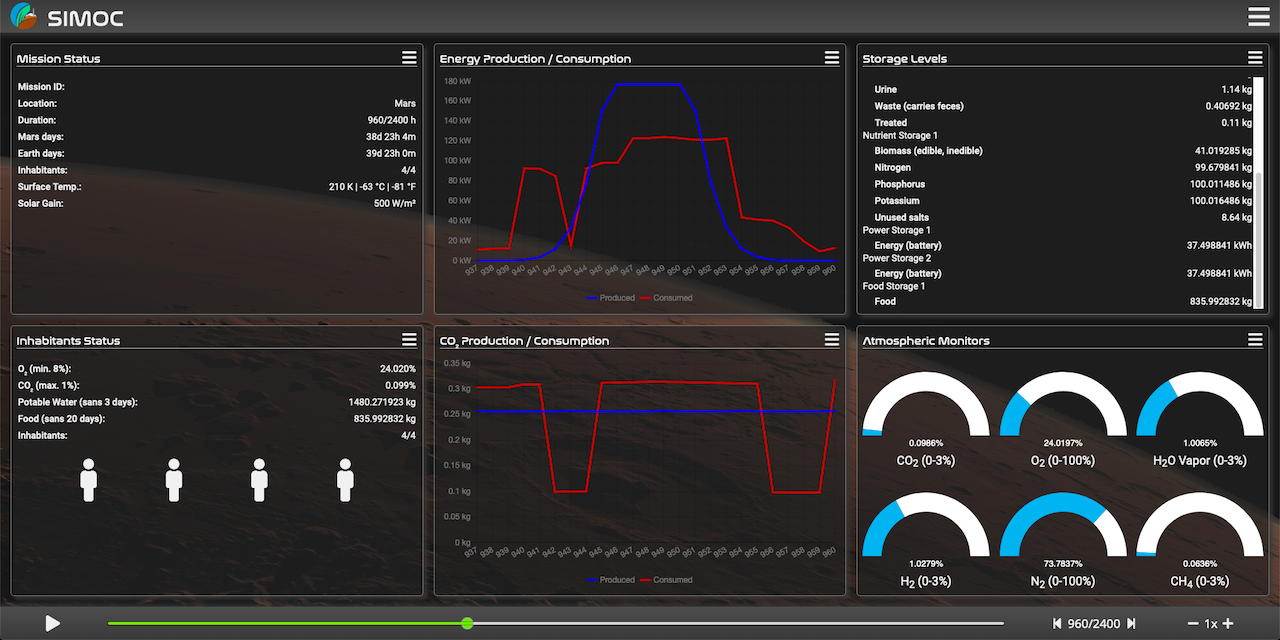
Task: Toggle the Consumed series in Energy chart legend
Action: pyautogui.click(x=666, y=298)
